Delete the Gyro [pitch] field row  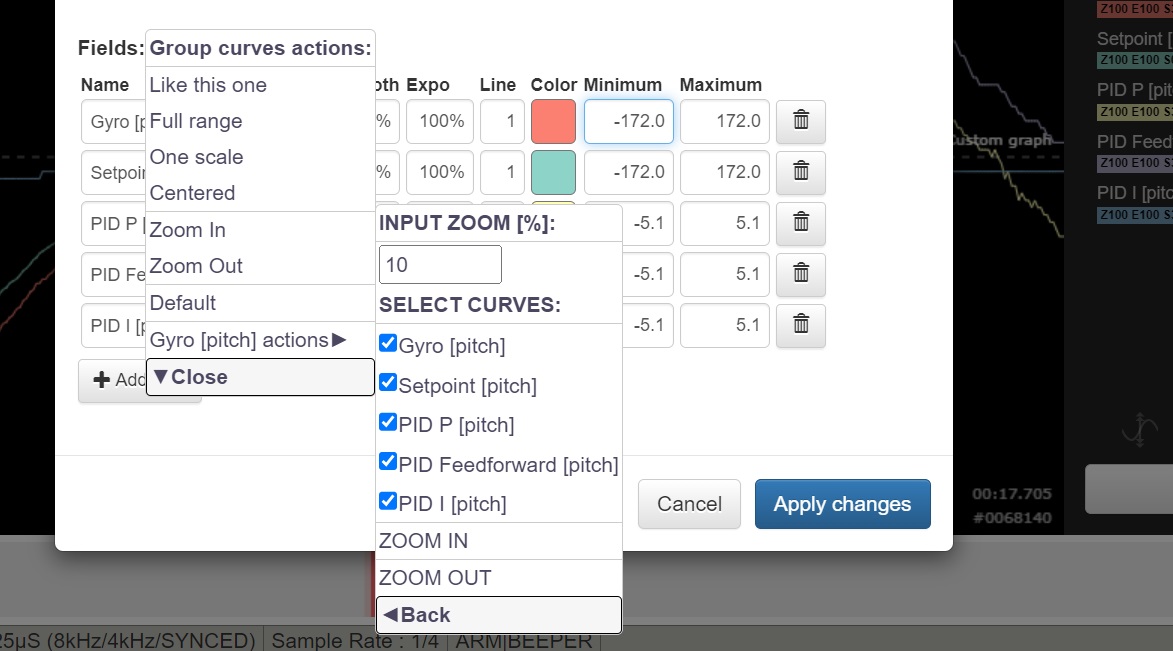point(800,121)
